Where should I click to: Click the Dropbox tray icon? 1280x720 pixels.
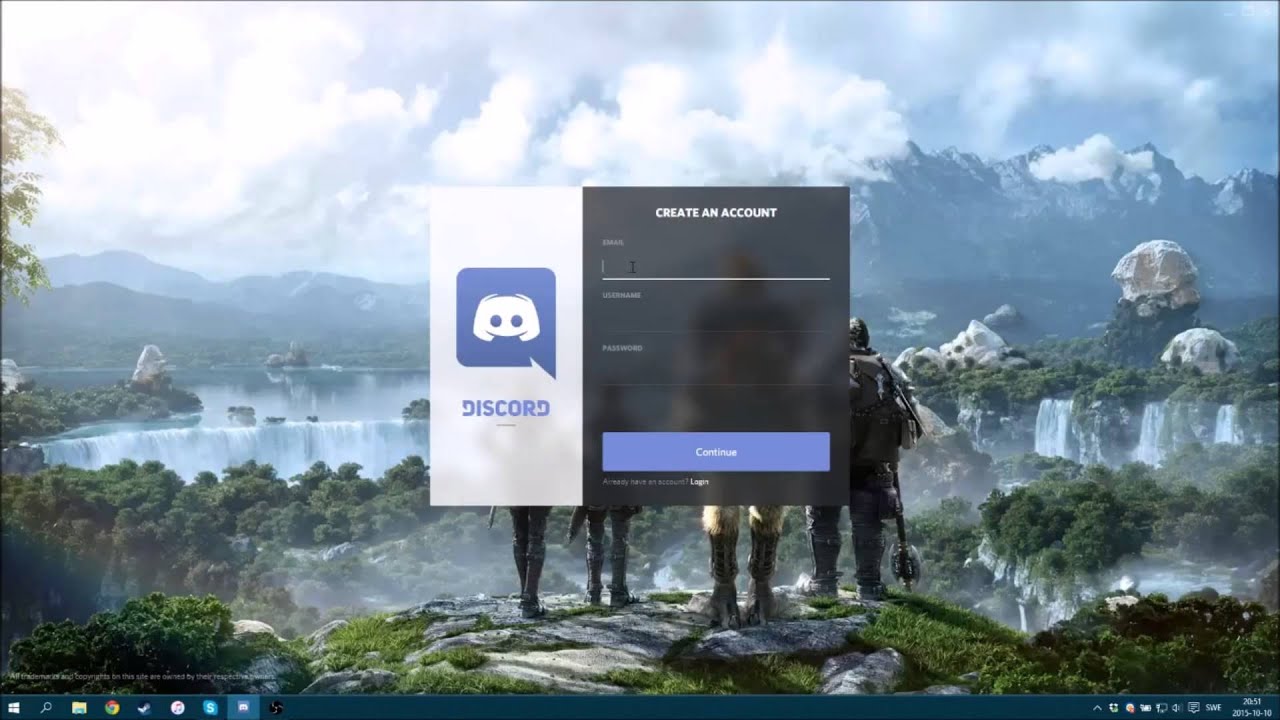tap(1114, 708)
